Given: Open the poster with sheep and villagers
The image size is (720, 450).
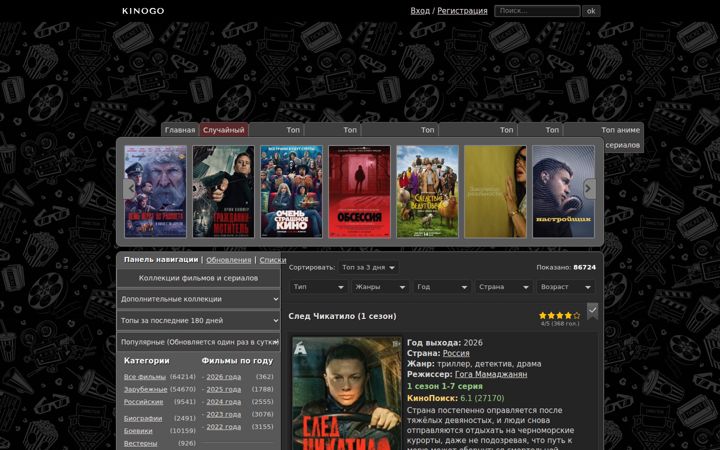Looking at the screenshot, I should 428,191.
